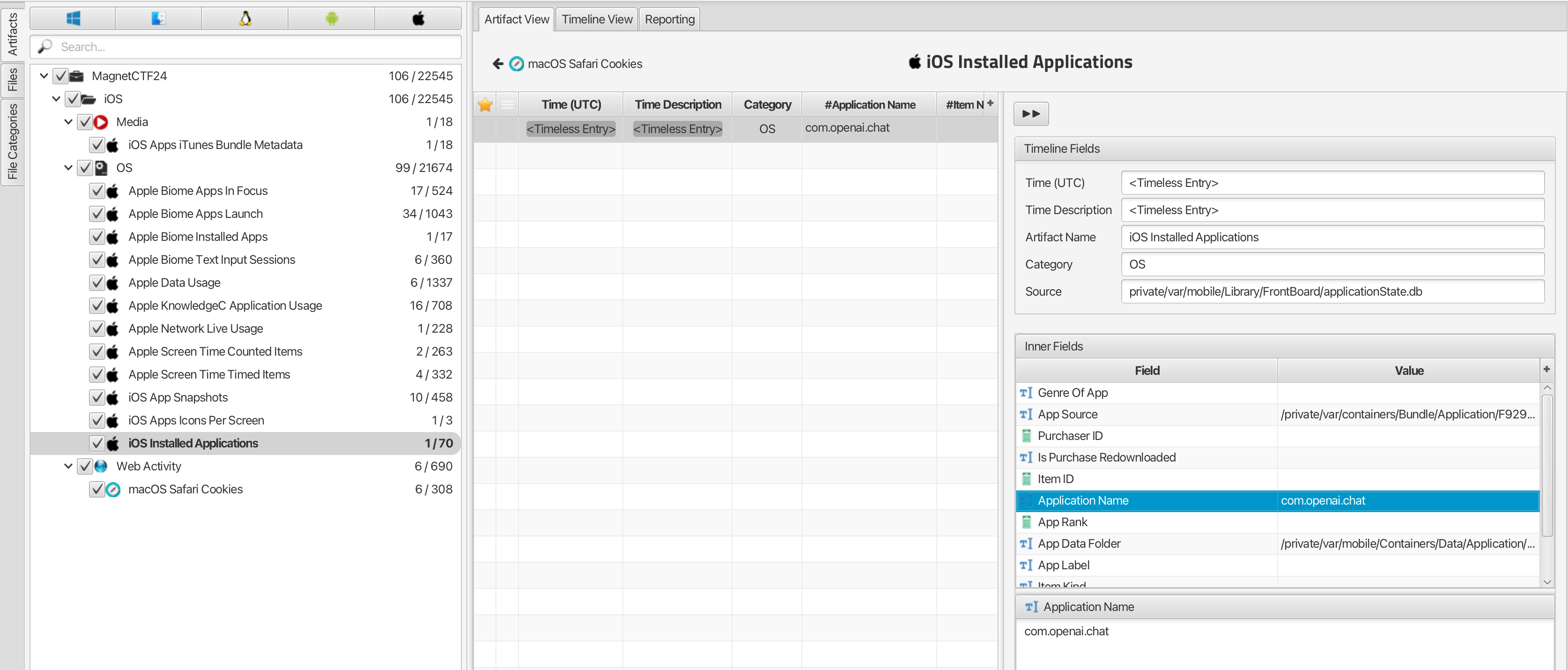Click Safari icon beside macOS Safari Cookies row
The height and width of the screenshot is (670, 1568).
[113, 489]
